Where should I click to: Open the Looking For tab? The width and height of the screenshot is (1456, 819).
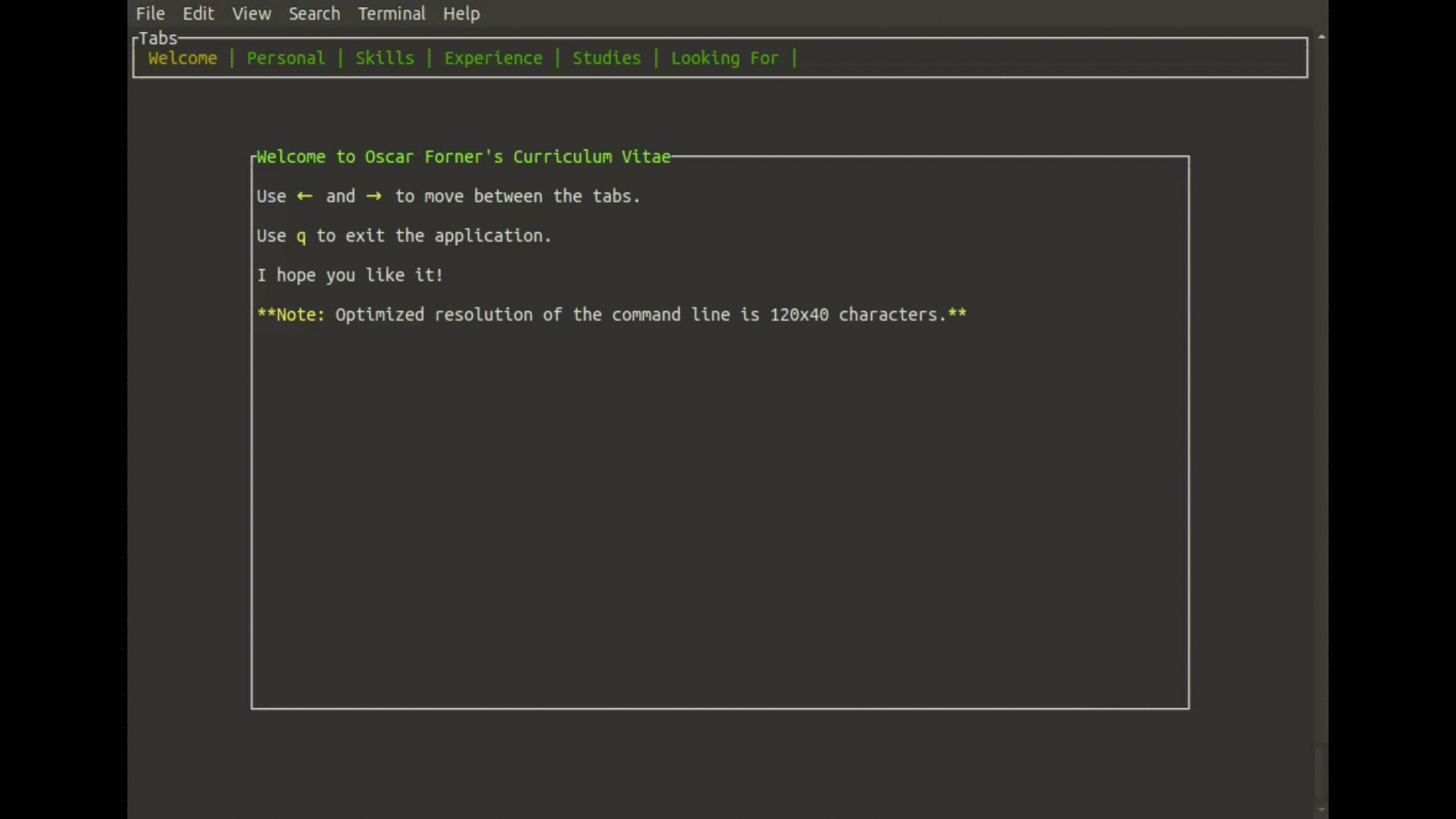[724, 58]
